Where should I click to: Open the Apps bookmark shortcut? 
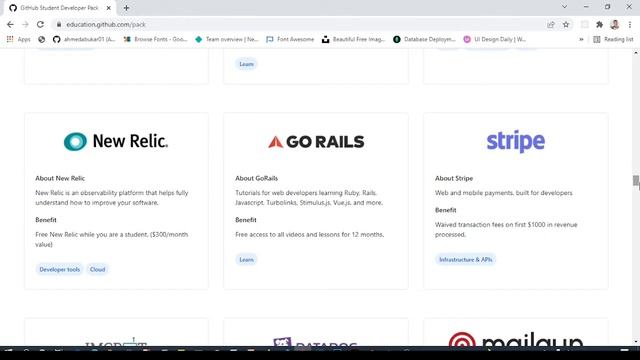19,39
